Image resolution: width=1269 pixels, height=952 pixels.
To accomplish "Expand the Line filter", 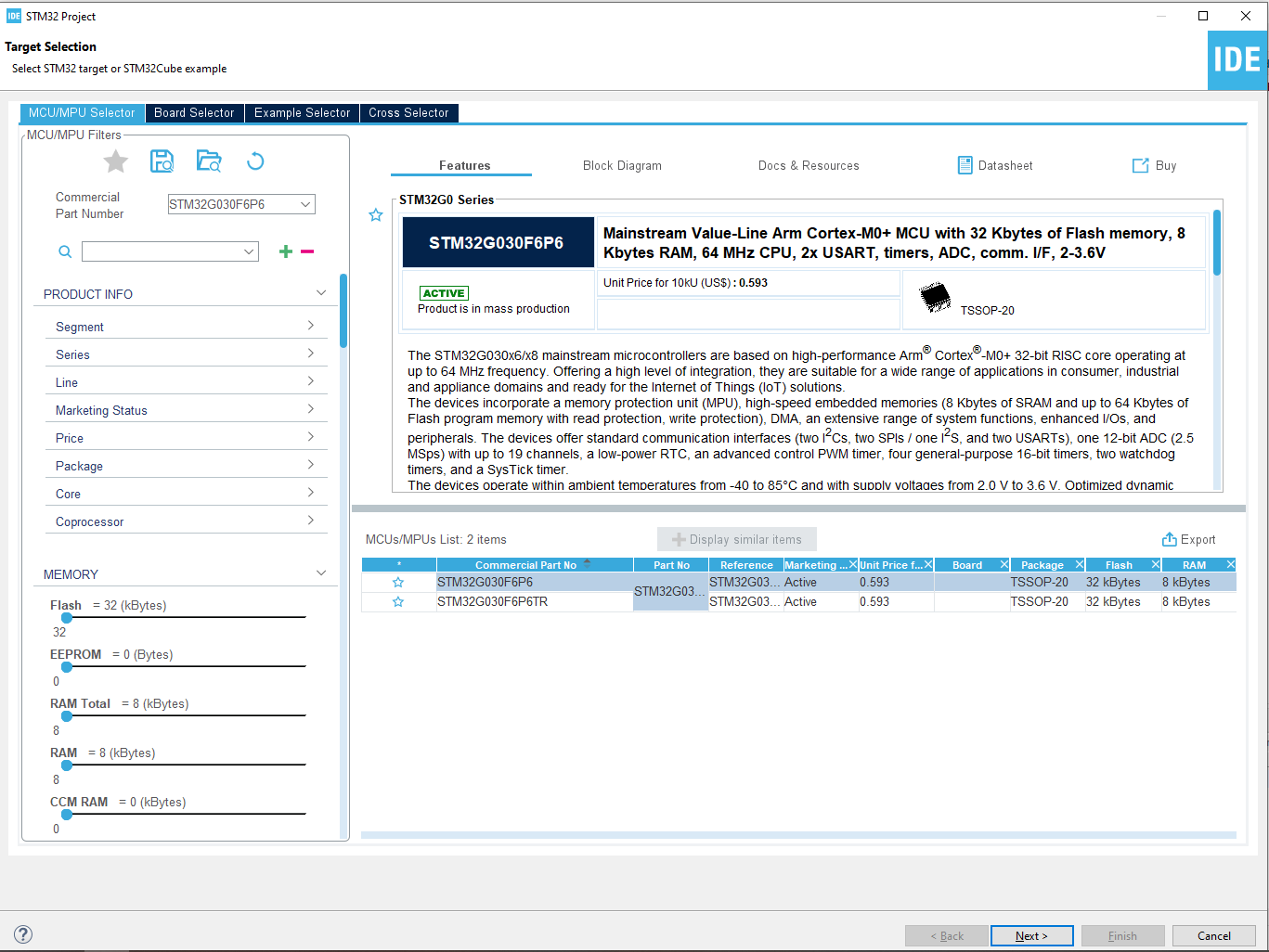I will (310, 381).
